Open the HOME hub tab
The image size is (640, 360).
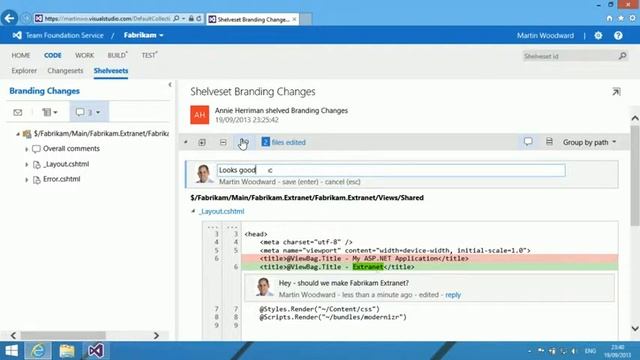(x=21, y=55)
